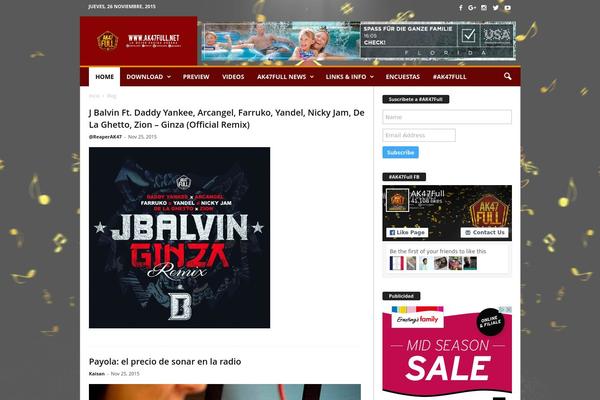Open the VIDEOS menu item

233,77
